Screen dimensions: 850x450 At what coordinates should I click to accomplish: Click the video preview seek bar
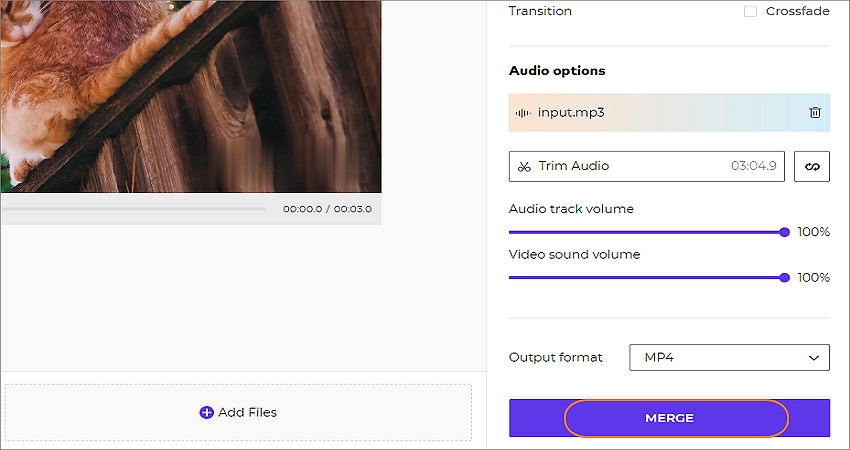point(133,209)
